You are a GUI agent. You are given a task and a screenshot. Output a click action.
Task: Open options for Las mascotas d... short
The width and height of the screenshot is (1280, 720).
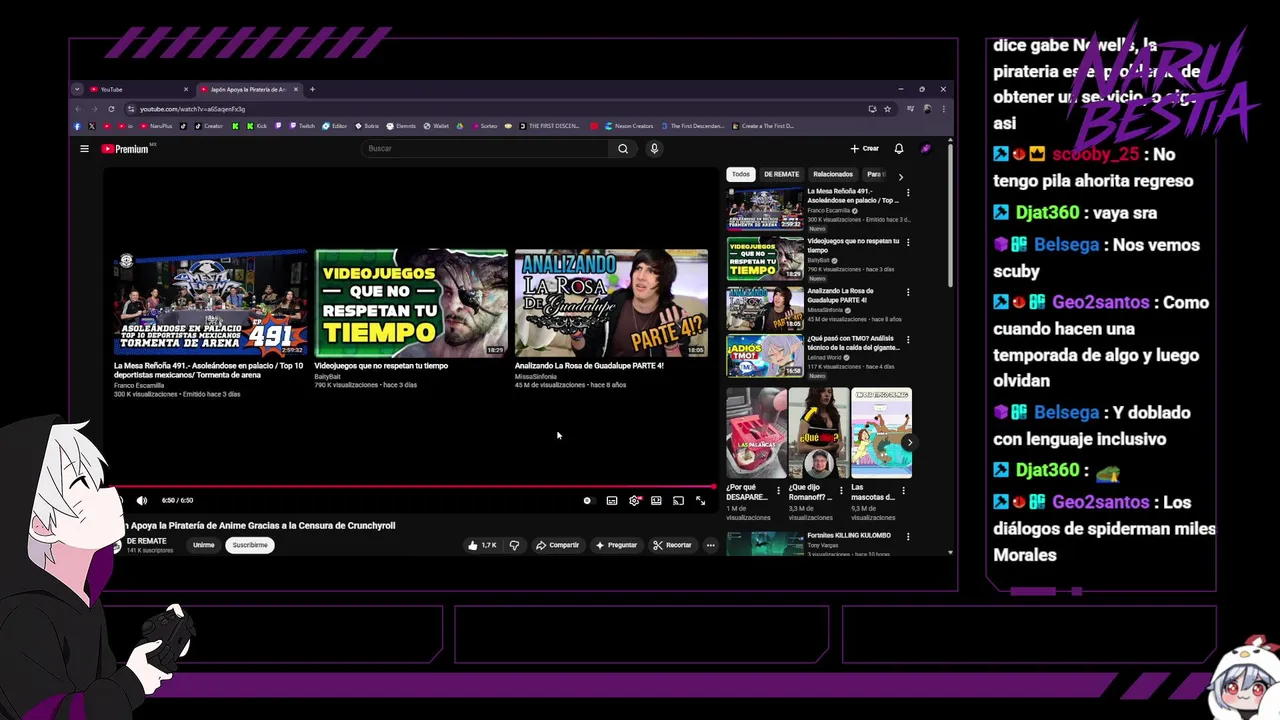point(904,491)
